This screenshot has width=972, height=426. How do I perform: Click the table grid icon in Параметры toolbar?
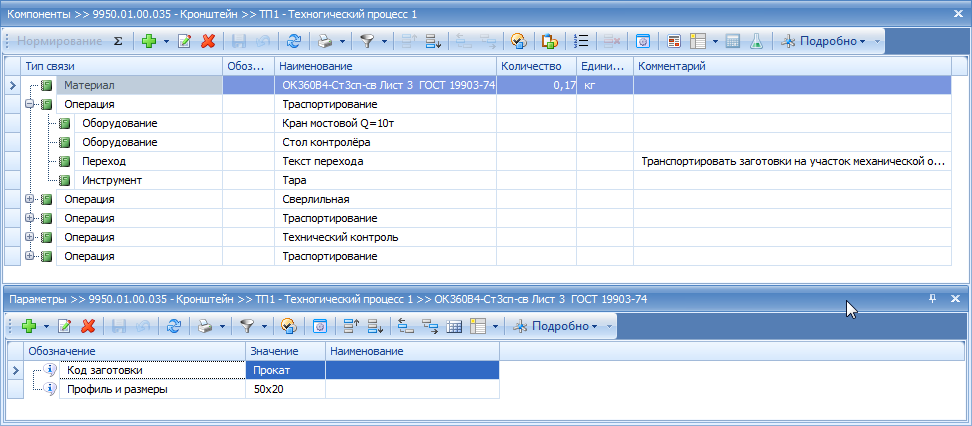(x=454, y=326)
